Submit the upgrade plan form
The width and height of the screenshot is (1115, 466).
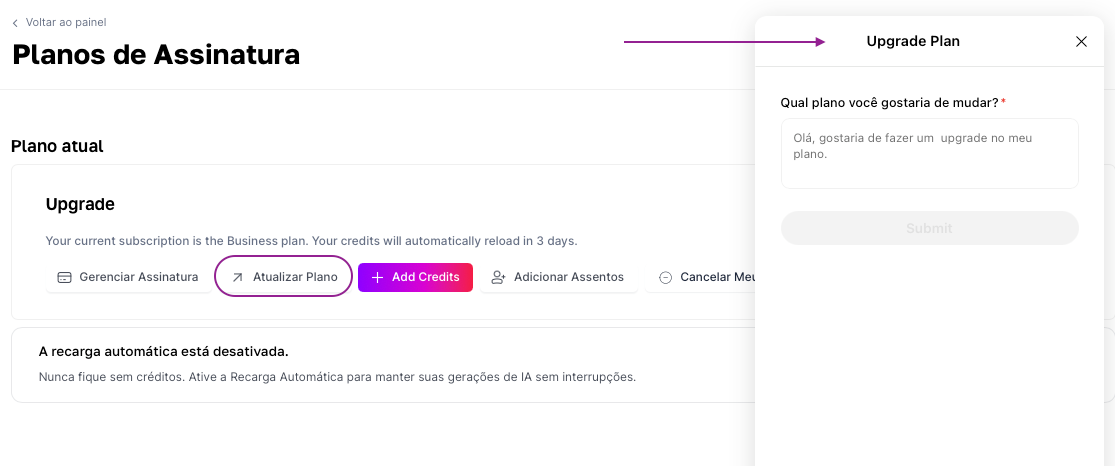click(x=929, y=228)
